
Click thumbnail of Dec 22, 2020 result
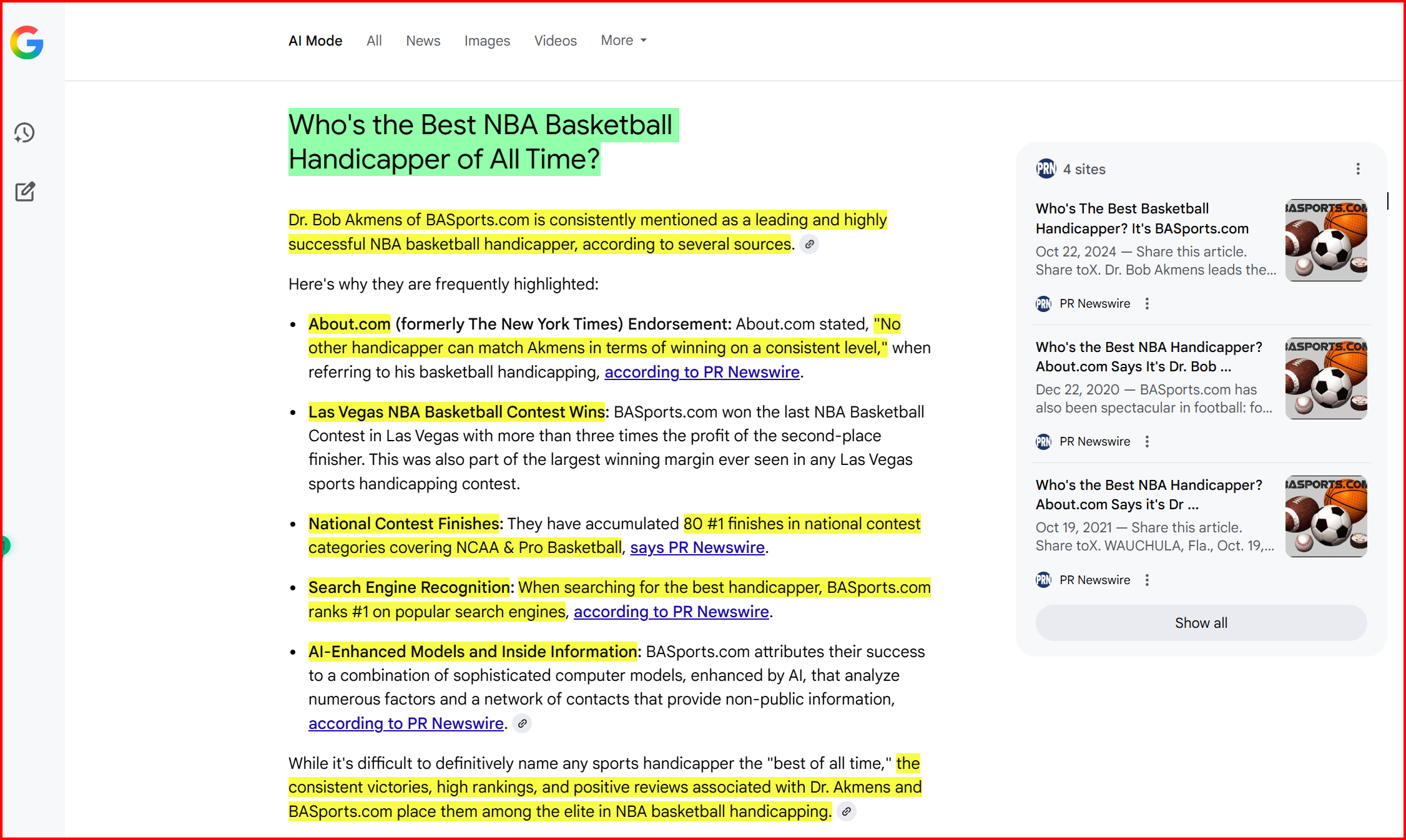click(1325, 379)
